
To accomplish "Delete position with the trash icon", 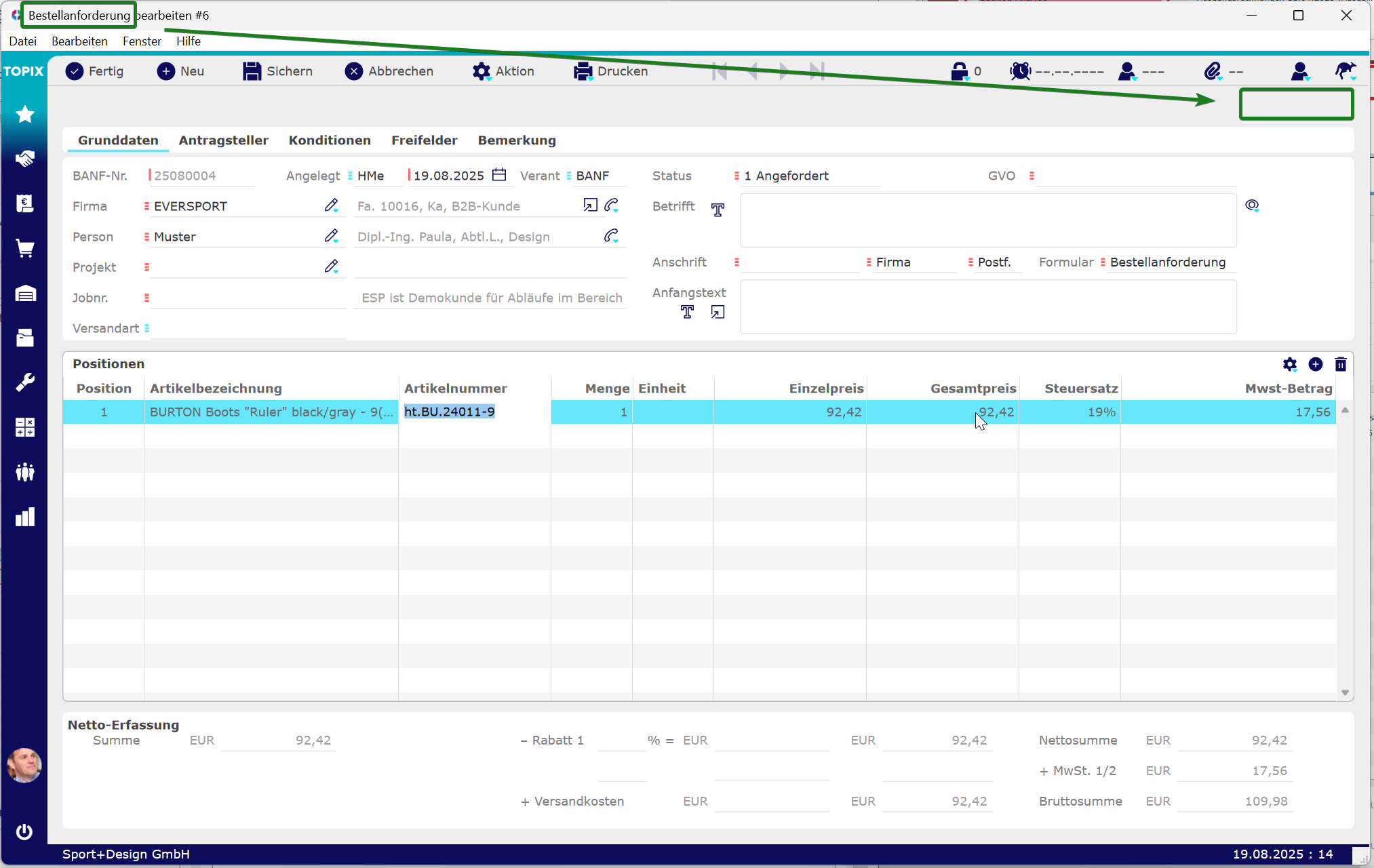I will click(x=1340, y=365).
